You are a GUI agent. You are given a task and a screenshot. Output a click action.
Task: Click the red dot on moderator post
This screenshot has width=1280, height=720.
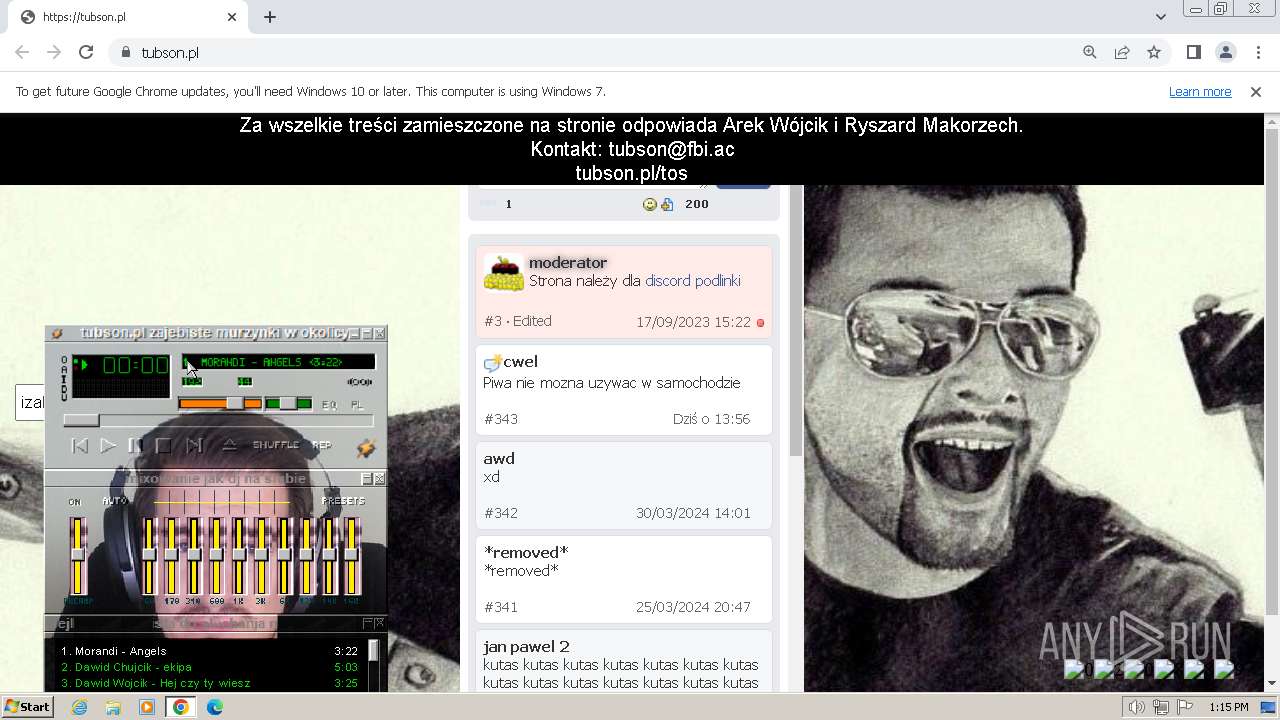click(760, 323)
